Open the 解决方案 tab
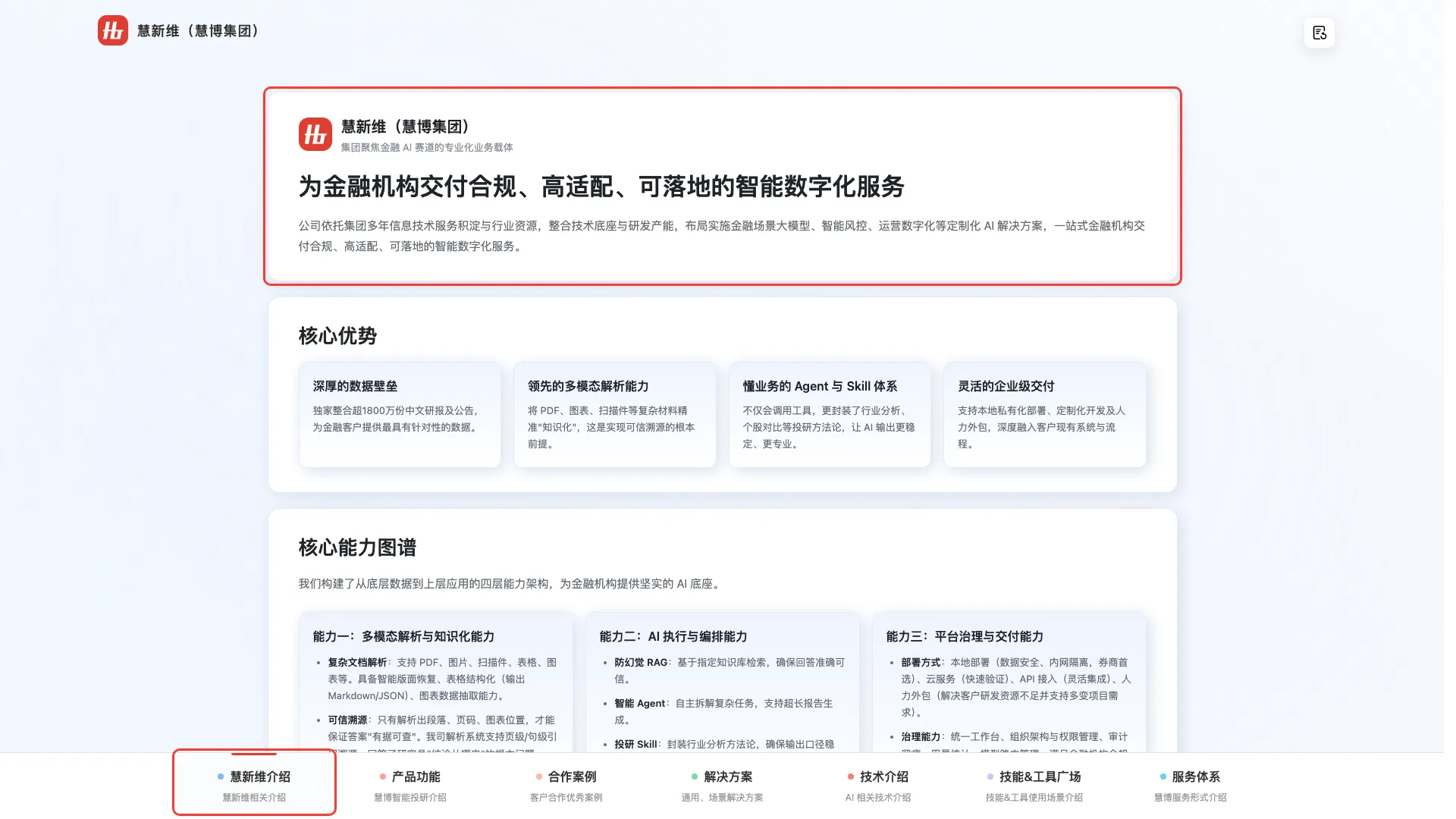This screenshot has width=1456, height=819. pos(723,786)
